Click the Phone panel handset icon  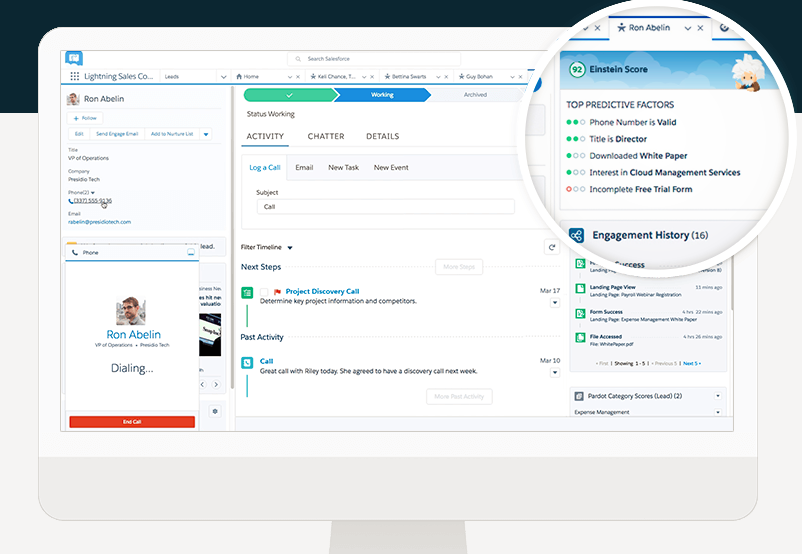pyautogui.click(x=75, y=253)
